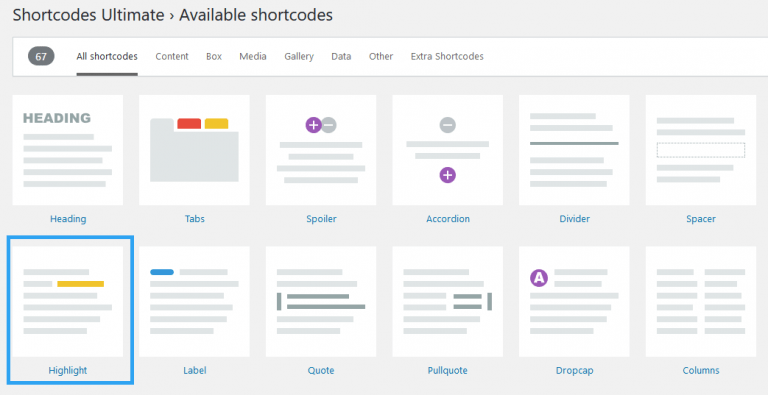Pick the Dropcap shortcode icon
The height and width of the screenshot is (395, 768).
(574, 301)
